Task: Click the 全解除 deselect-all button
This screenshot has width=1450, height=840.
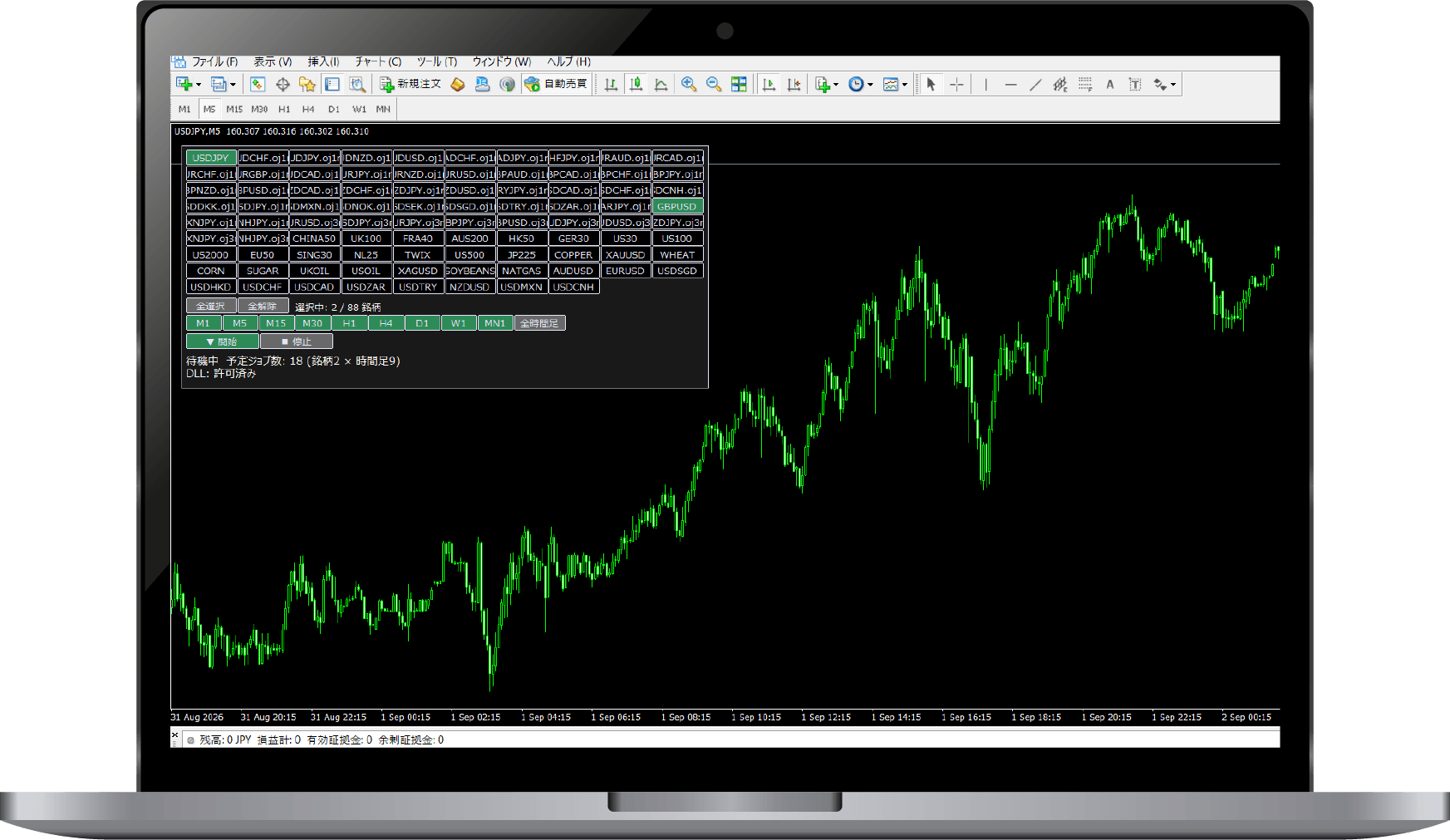Action: tap(263, 307)
